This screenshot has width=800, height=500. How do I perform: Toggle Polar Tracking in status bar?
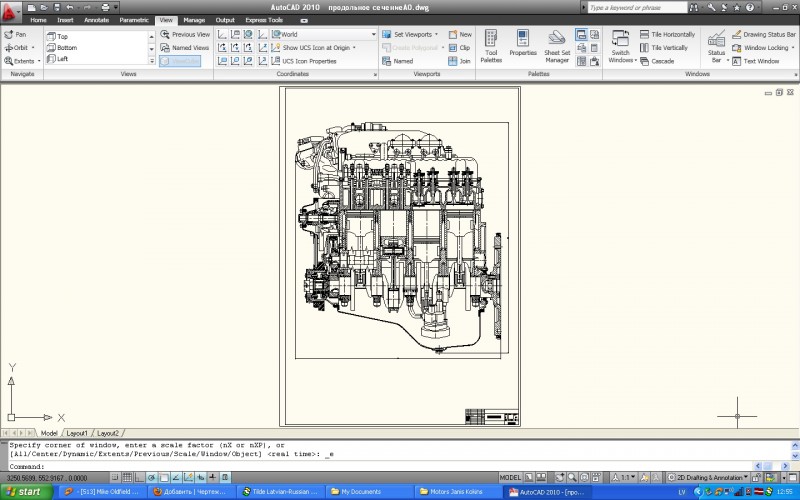(x=152, y=478)
